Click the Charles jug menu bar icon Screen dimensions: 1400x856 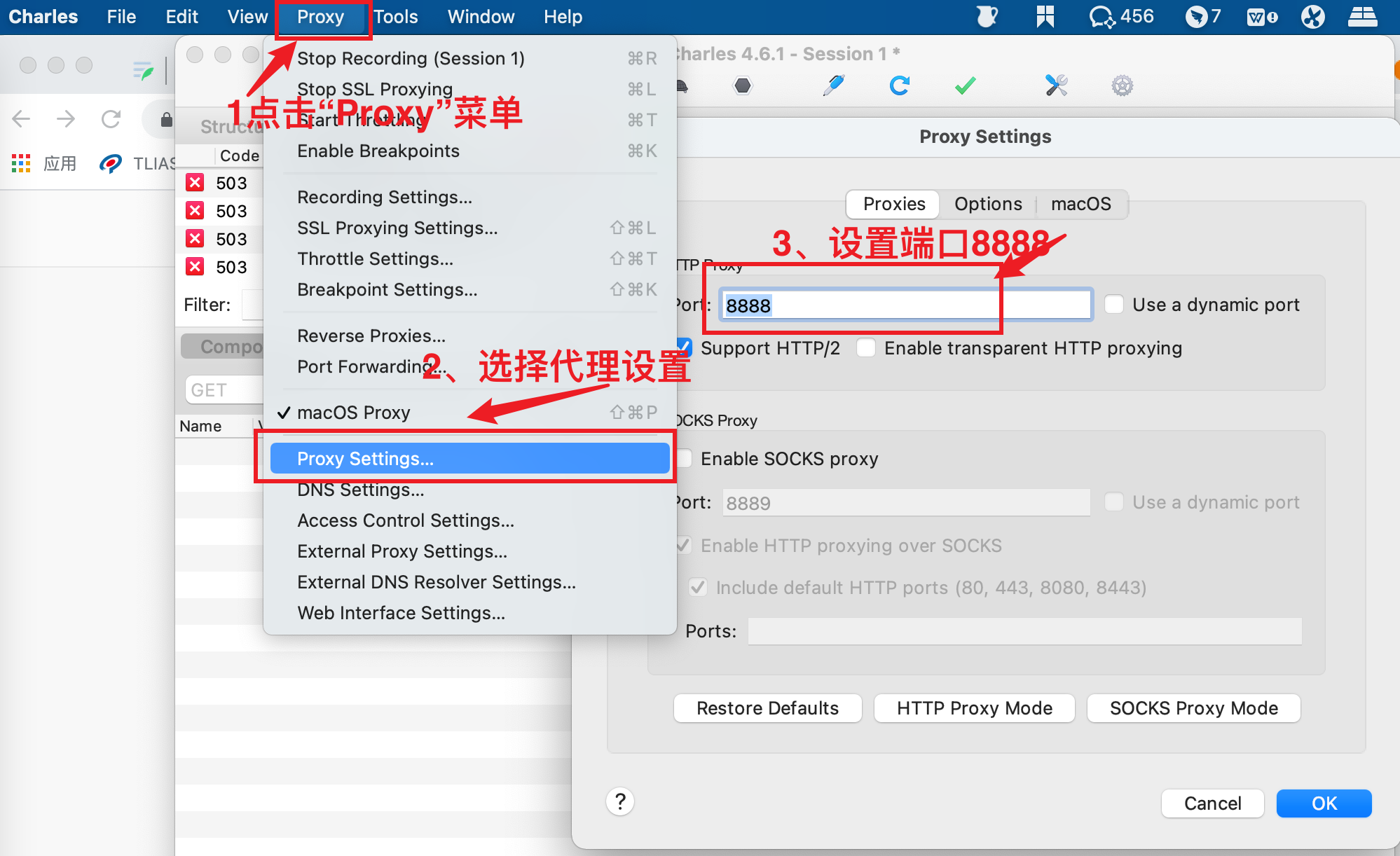click(x=987, y=16)
